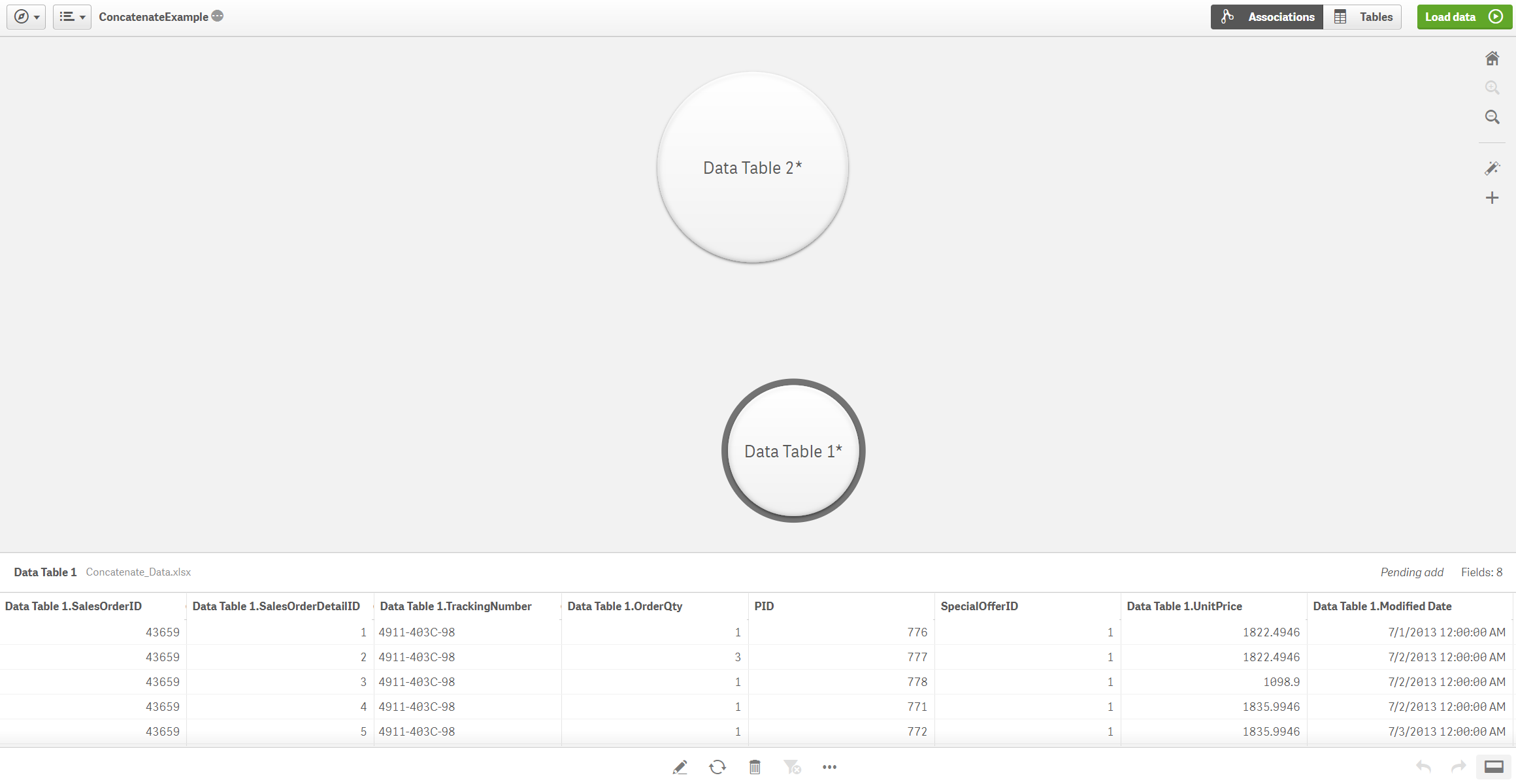Click the PID column header
1516x784 pixels.
(x=764, y=606)
